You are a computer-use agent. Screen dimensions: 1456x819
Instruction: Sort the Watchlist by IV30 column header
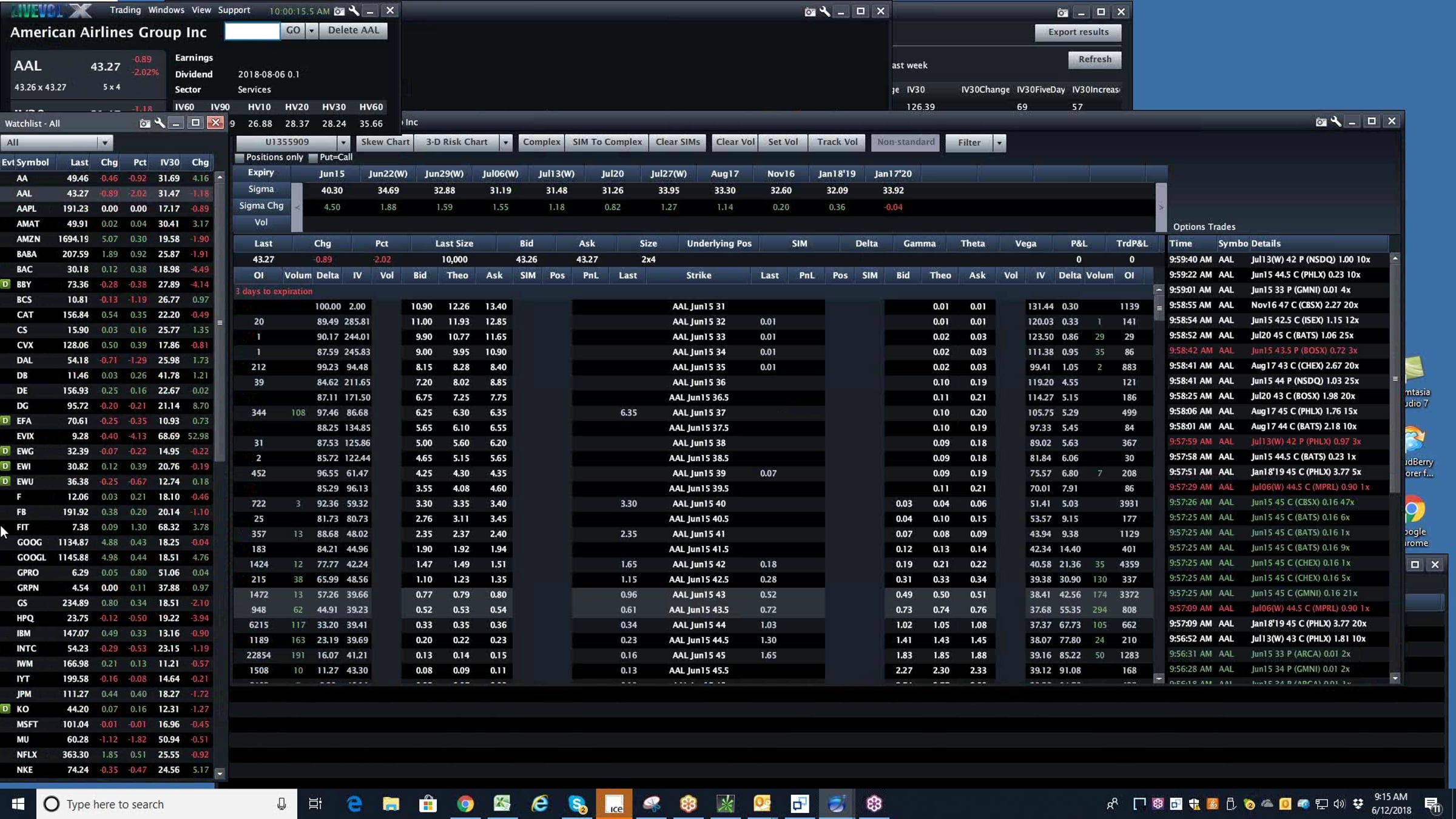coord(169,163)
